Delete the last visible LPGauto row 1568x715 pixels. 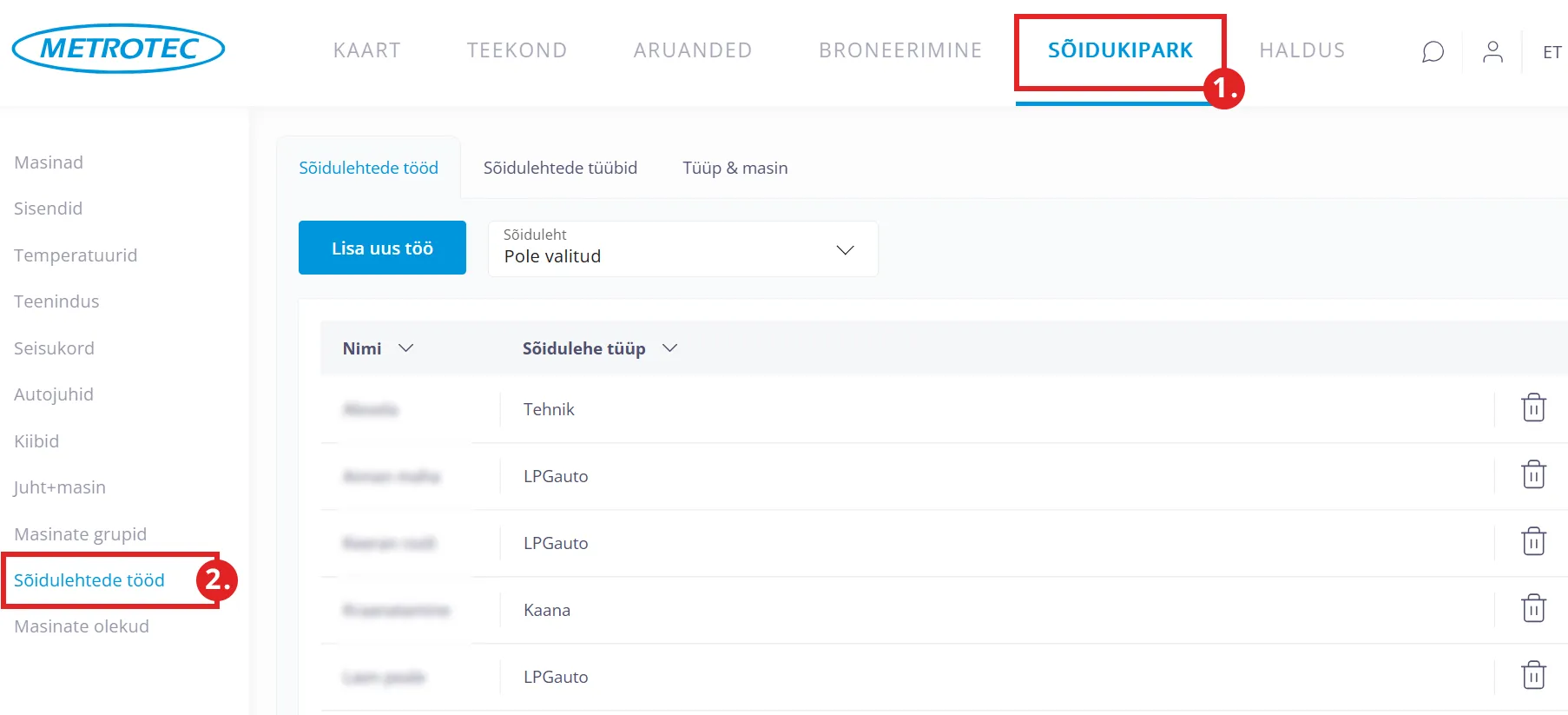click(1533, 675)
